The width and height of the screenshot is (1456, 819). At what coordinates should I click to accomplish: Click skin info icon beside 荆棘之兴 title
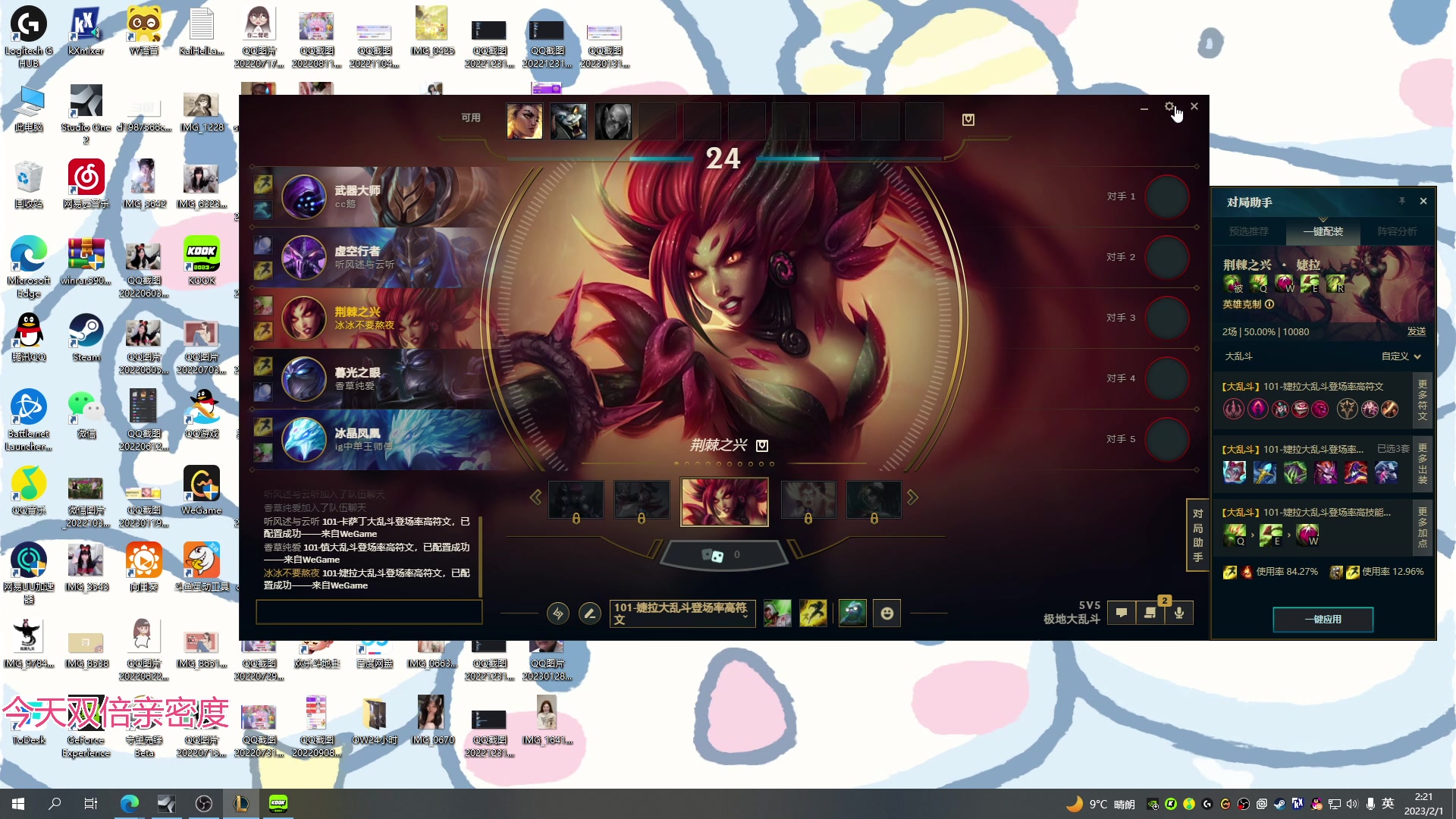coord(762,446)
